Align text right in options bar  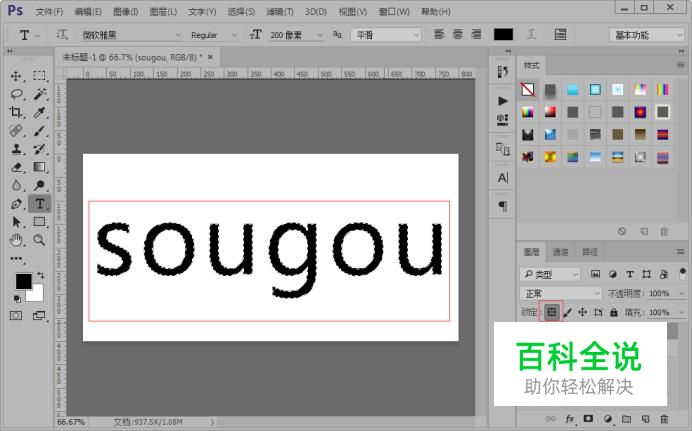pos(476,34)
